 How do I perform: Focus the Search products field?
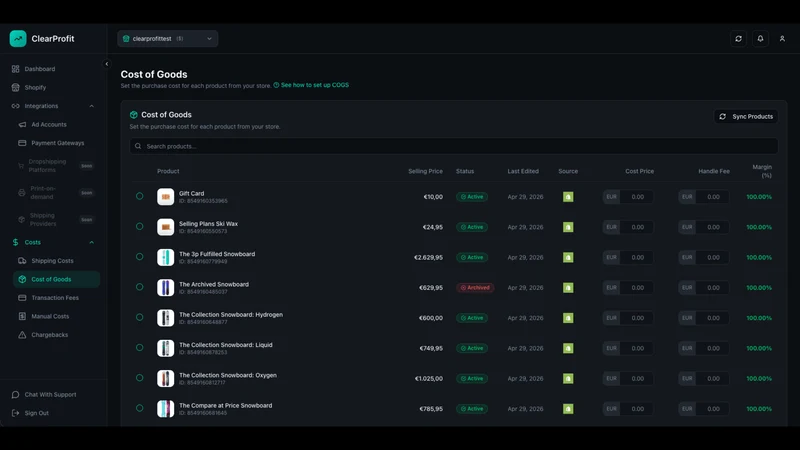[454, 146]
